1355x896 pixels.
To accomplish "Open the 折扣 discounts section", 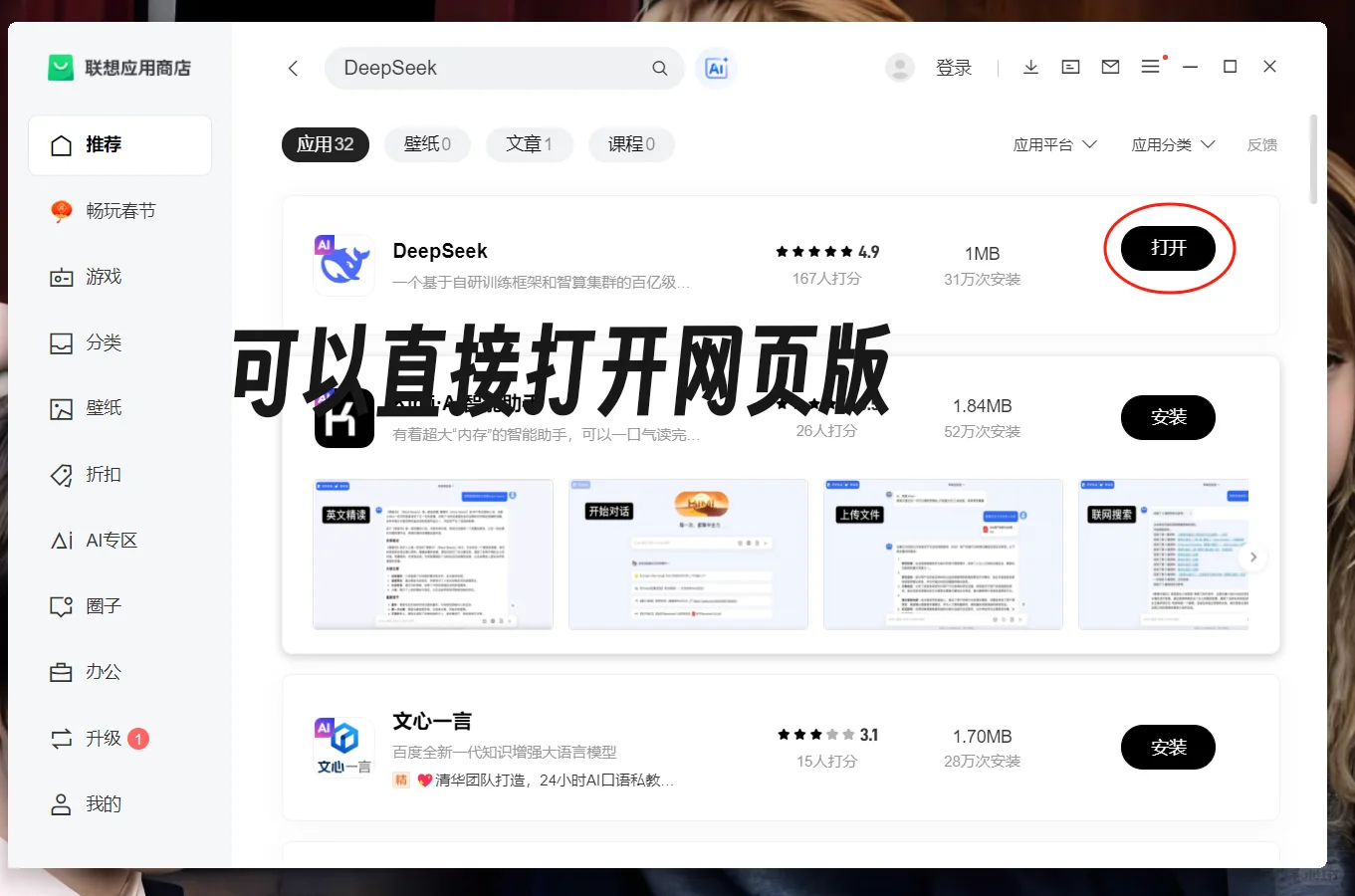I will (103, 474).
